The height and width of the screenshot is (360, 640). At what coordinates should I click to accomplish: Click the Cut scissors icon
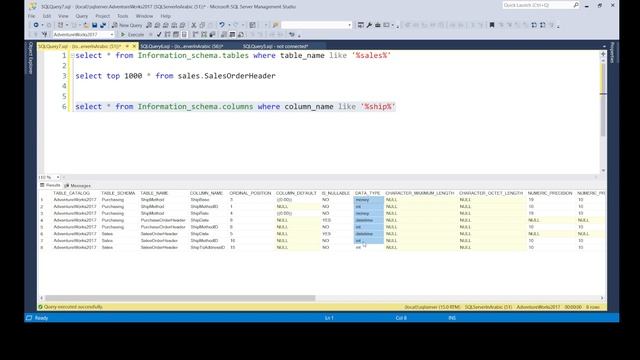click(x=194, y=25)
